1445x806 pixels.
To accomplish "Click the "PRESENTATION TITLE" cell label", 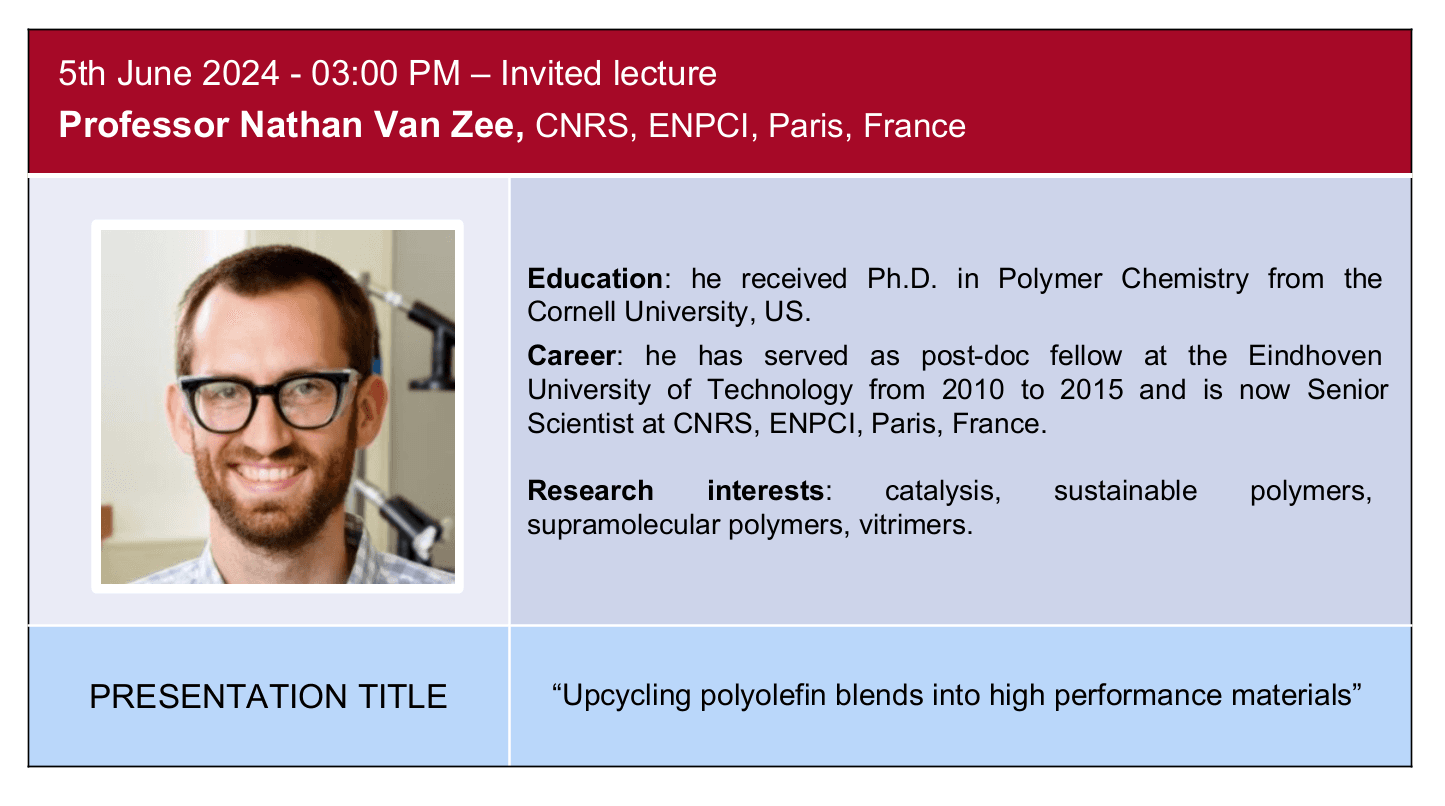I will [268, 696].
